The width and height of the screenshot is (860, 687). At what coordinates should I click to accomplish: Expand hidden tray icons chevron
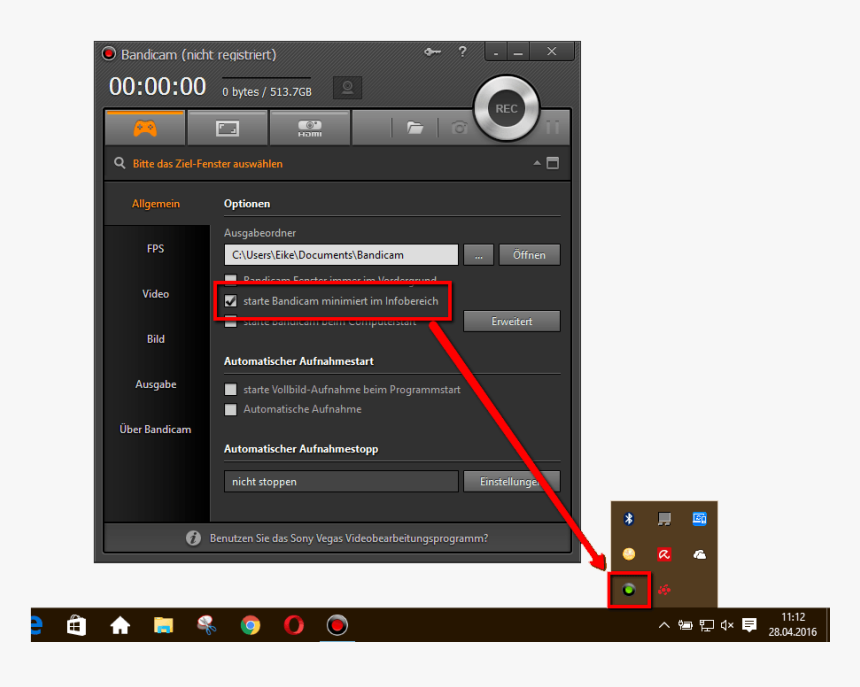(x=664, y=625)
